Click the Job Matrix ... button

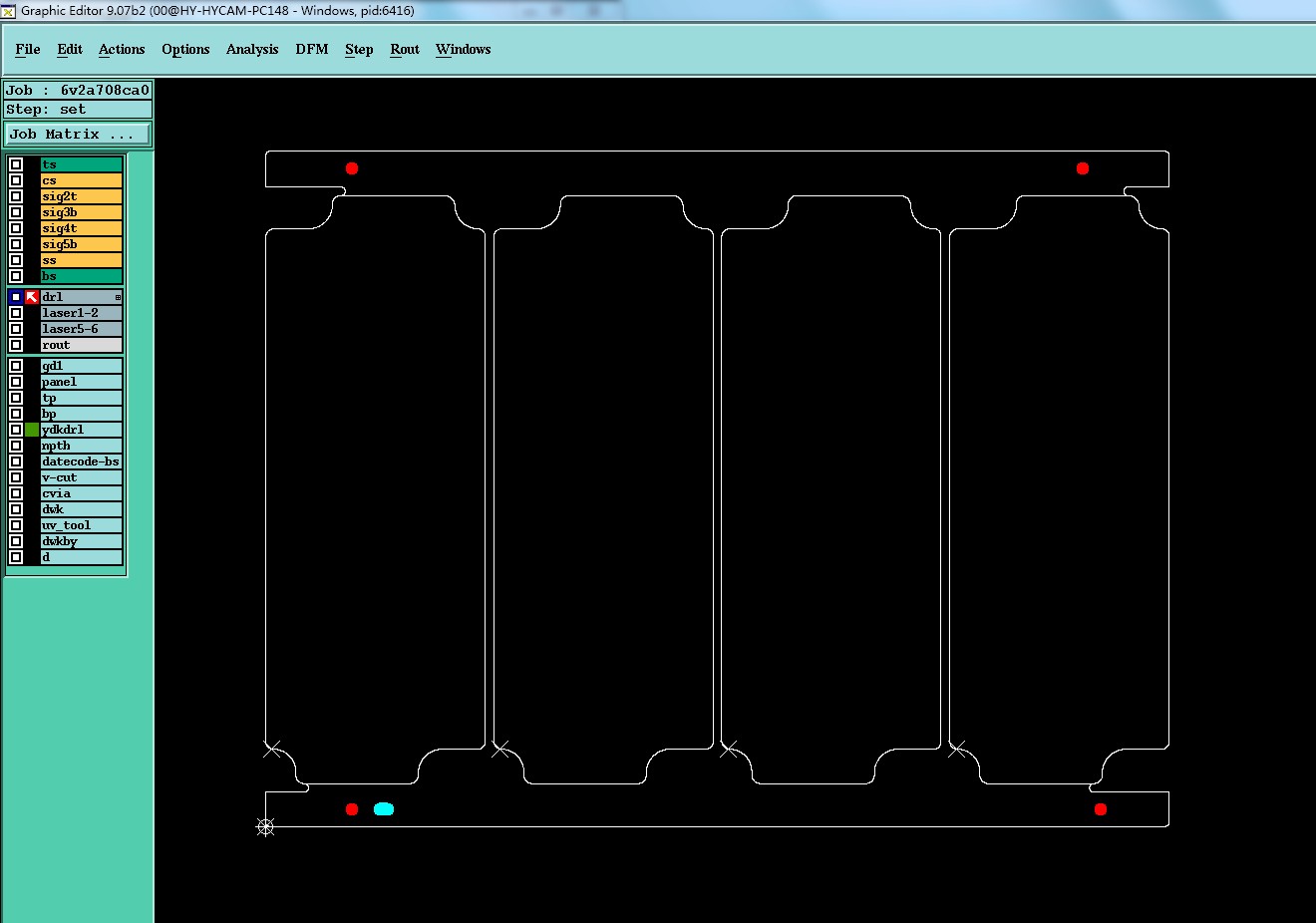[x=79, y=134]
